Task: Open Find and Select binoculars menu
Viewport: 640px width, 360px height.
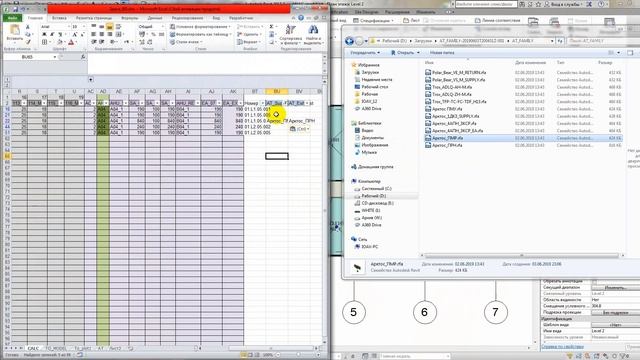Action: click(x=313, y=34)
